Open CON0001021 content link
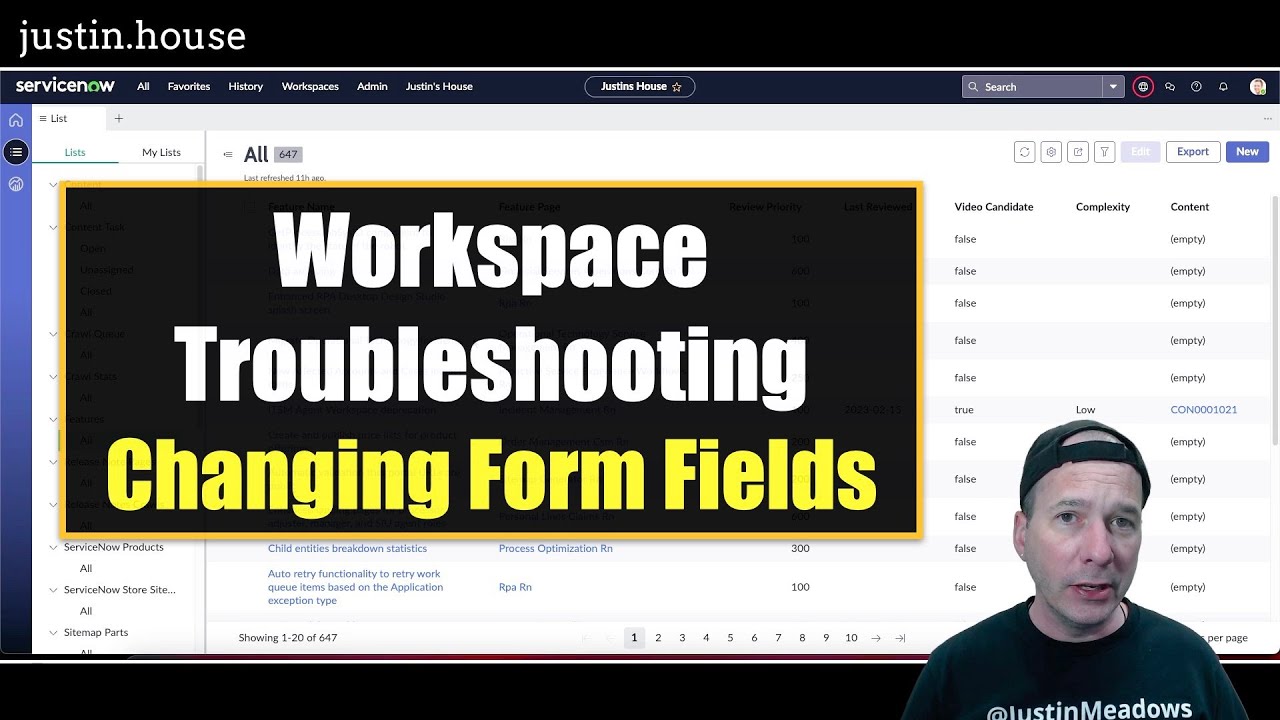The width and height of the screenshot is (1280, 720). [x=1204, y=410]
